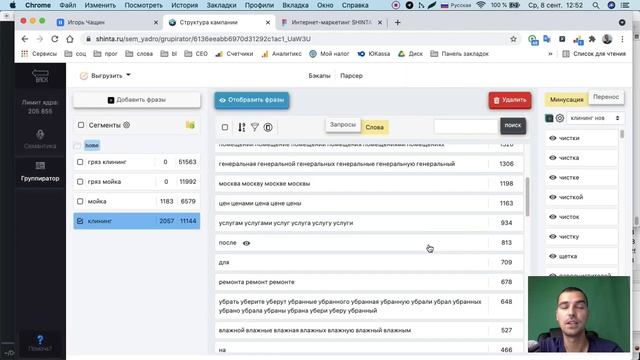This screenshot has height=360, width=640.
Task: Toggle eye icon next to чистка
Action: 553,158
